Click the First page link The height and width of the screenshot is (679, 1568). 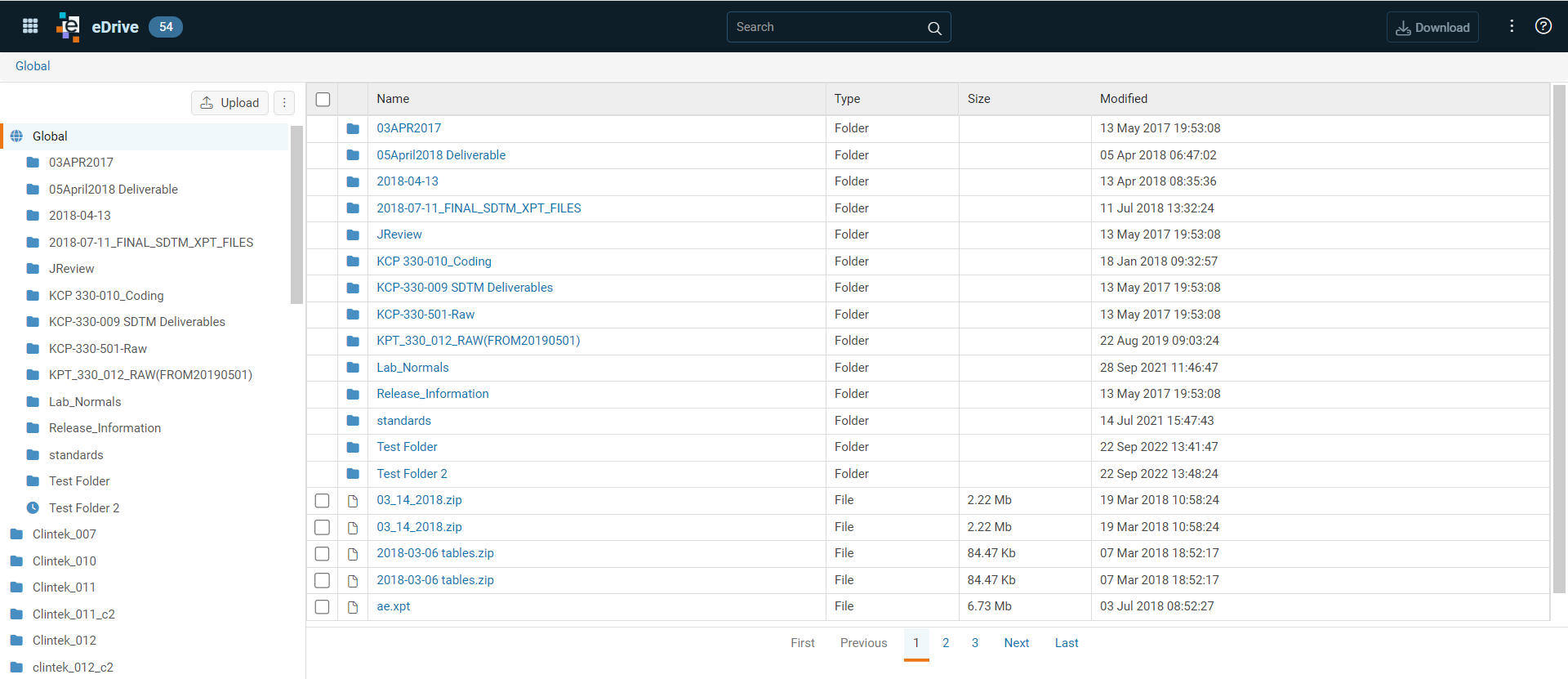[803, 643]
